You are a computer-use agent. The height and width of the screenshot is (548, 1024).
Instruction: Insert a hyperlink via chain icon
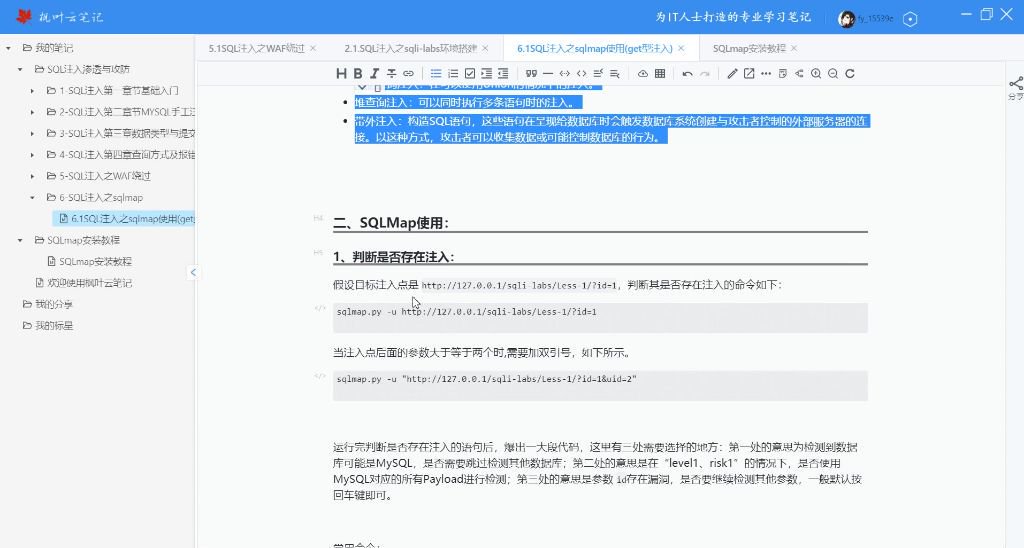pyautogui.click(x=408, y=74)
